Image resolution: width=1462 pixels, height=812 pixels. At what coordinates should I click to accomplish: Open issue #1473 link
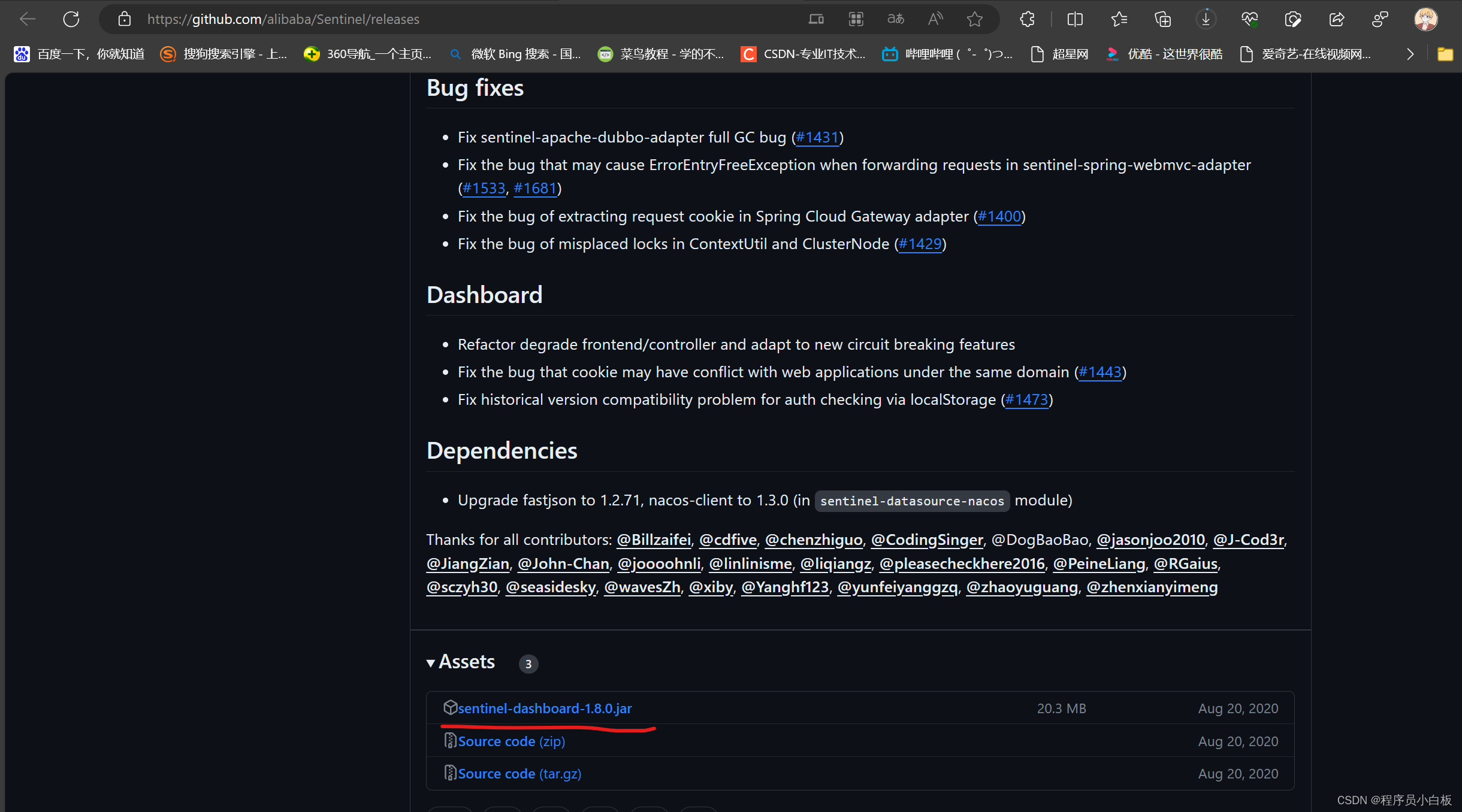pos(1027,400)
